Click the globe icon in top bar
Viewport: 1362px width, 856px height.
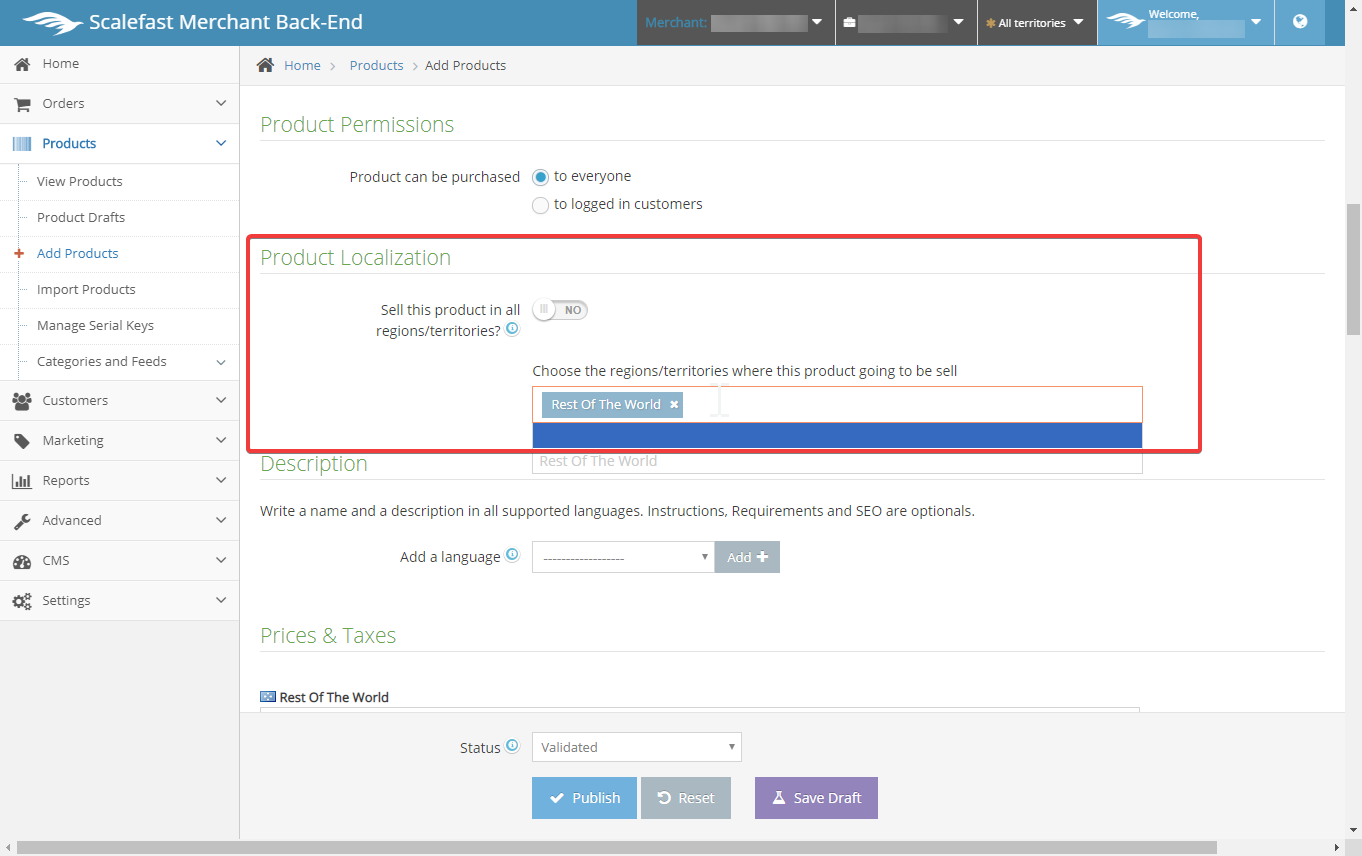click(x=1300, y=22)
